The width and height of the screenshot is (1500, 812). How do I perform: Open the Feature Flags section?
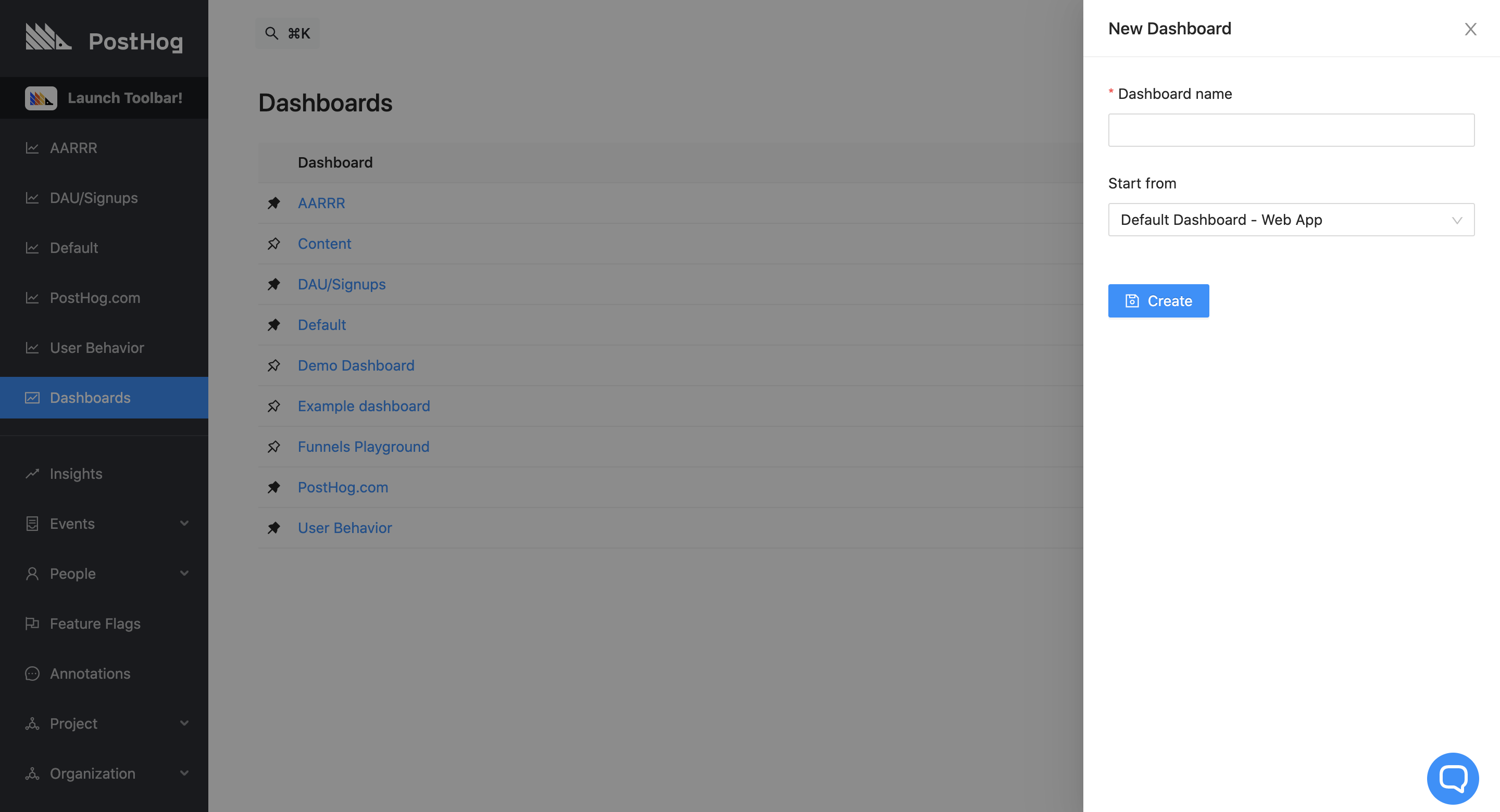[95, 623]
